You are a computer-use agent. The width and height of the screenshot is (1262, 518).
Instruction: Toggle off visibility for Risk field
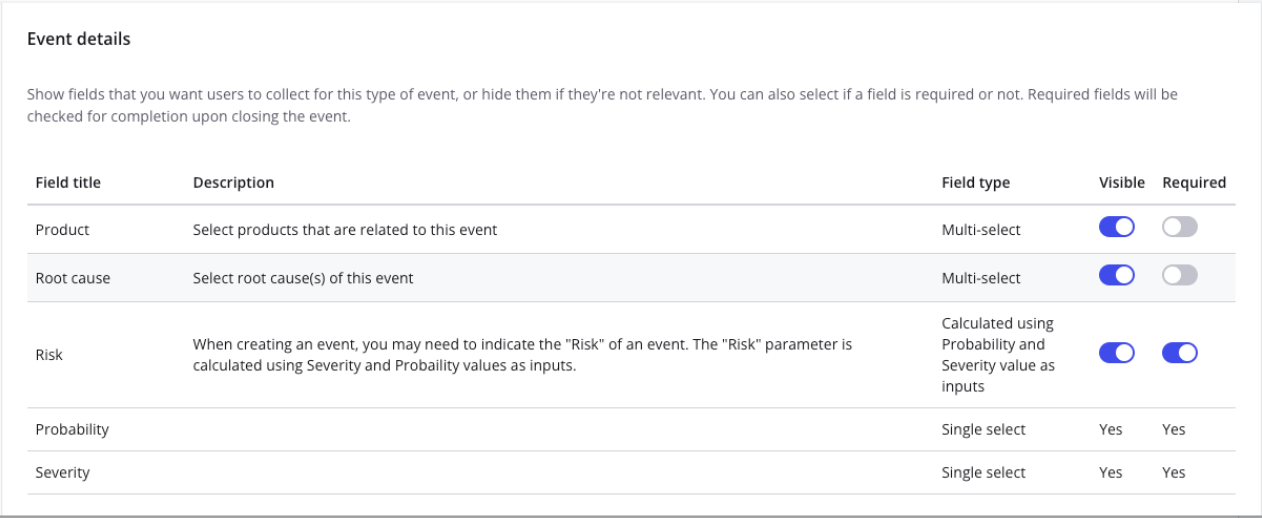click(1116, 353)
